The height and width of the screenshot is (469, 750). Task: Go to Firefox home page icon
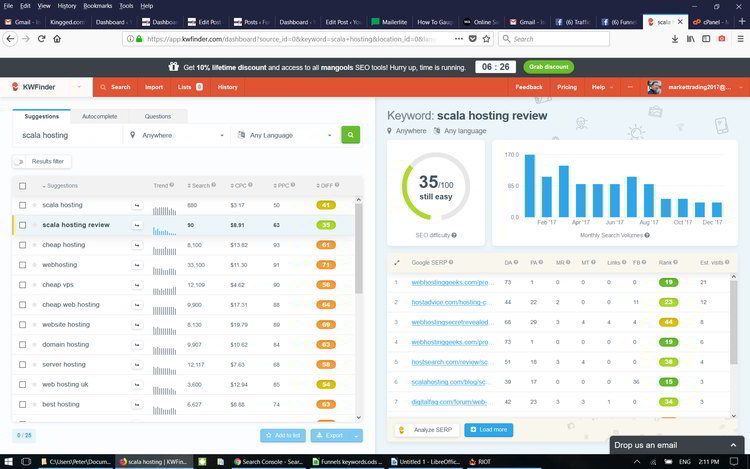57,39
